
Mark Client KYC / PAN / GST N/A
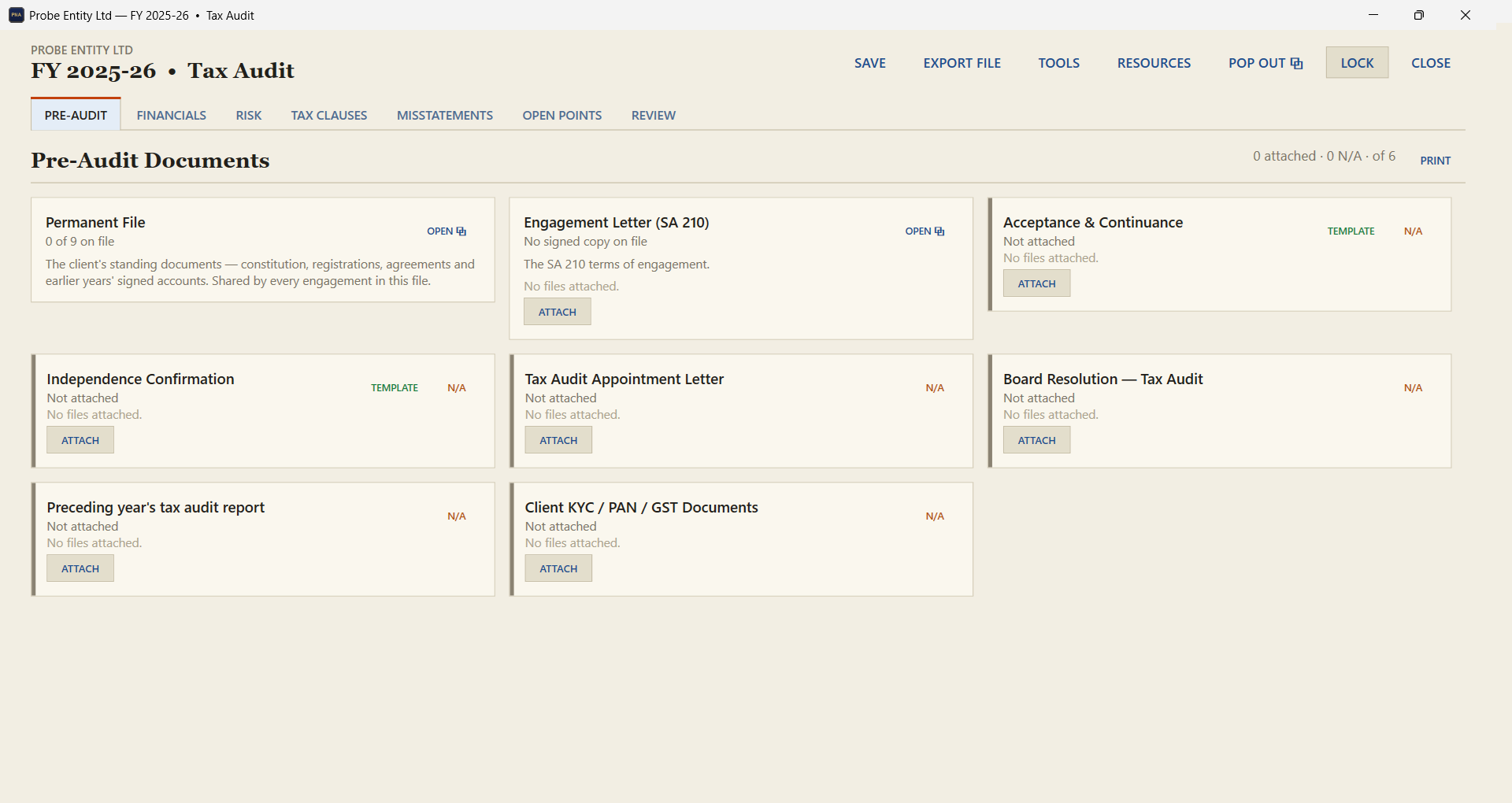935,516
